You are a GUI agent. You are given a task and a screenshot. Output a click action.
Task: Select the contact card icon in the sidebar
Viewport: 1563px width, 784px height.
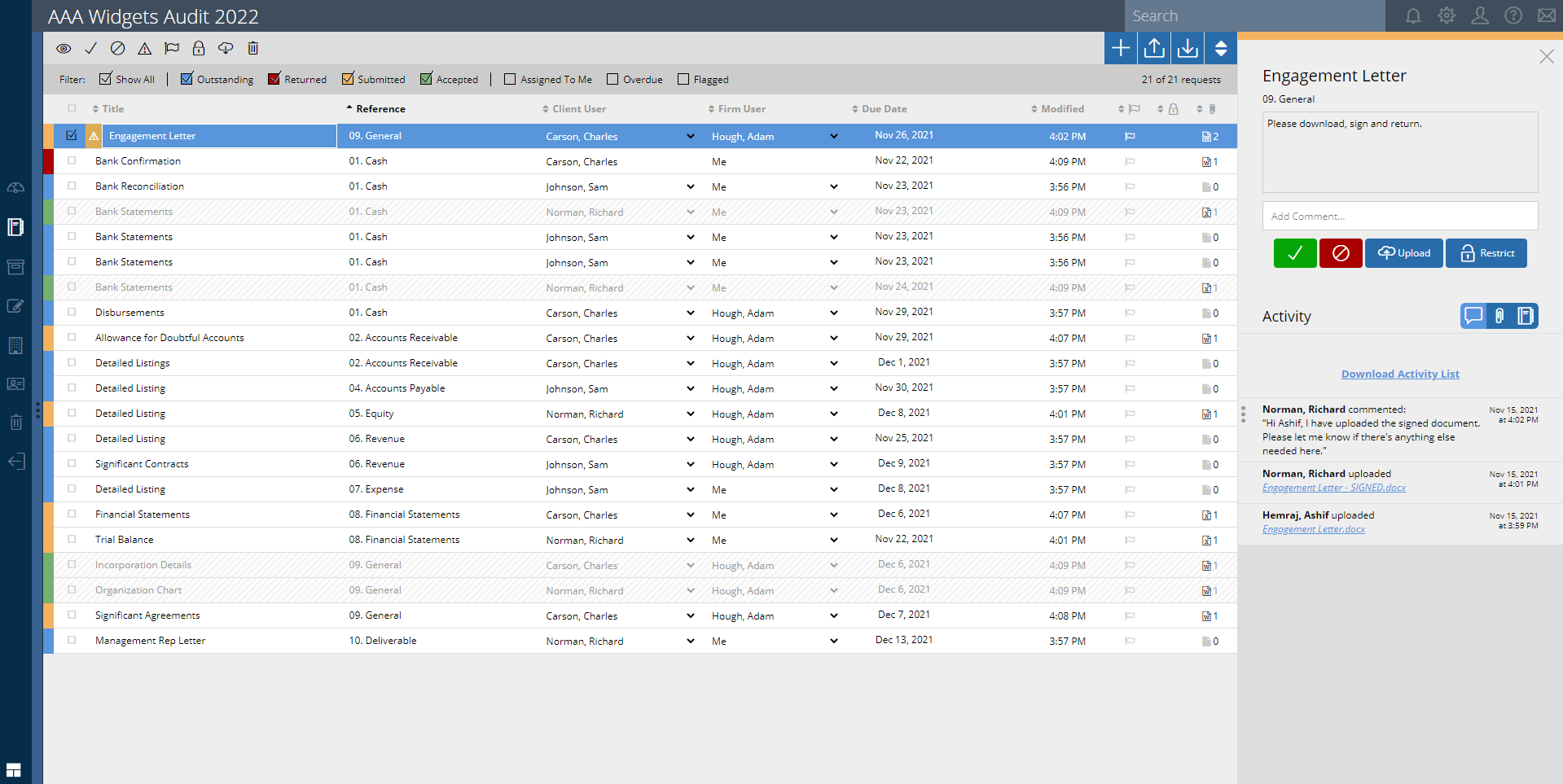click(x=15, y=384)
